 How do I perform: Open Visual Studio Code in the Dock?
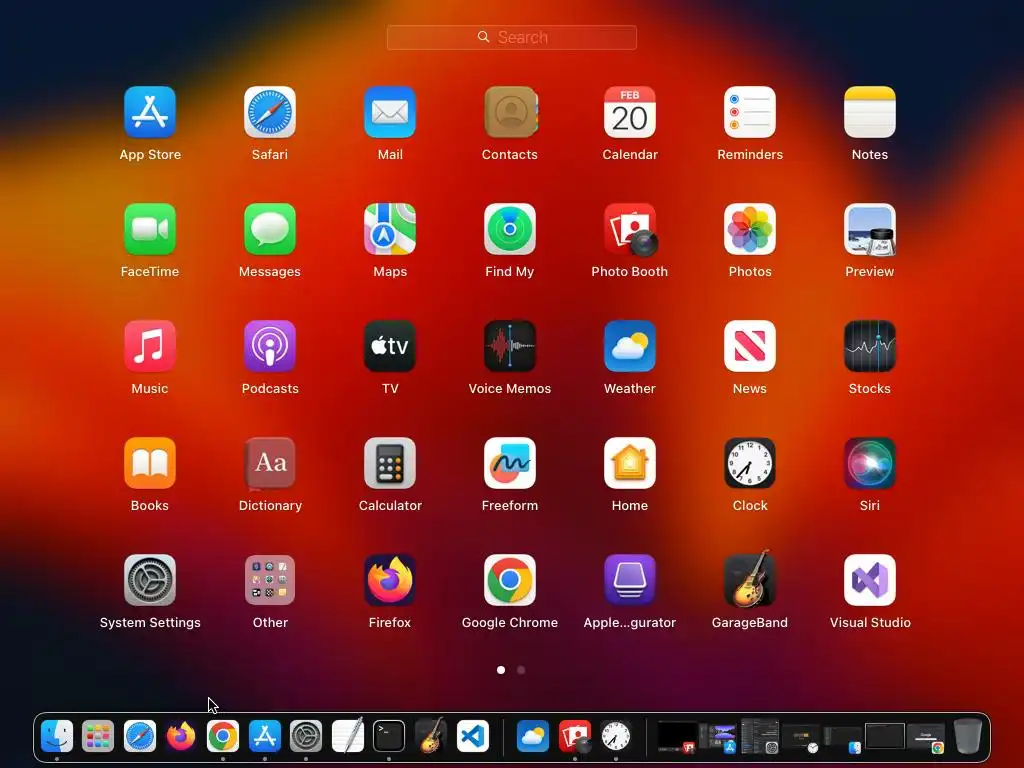coord(472,736)
